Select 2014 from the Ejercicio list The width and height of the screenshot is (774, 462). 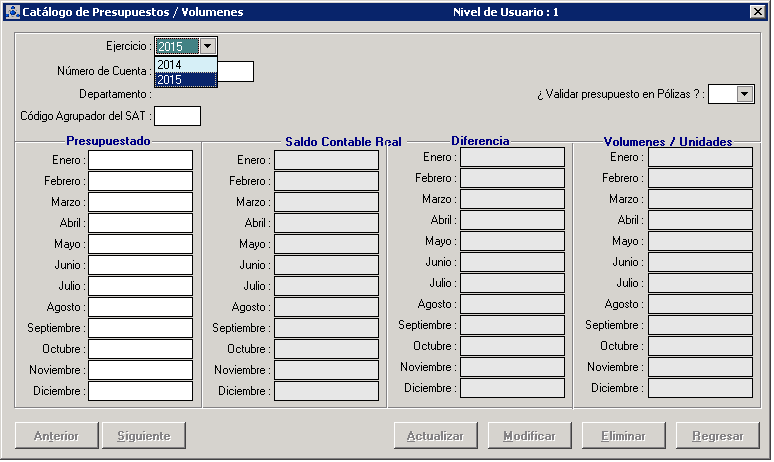tap(185, 65)
